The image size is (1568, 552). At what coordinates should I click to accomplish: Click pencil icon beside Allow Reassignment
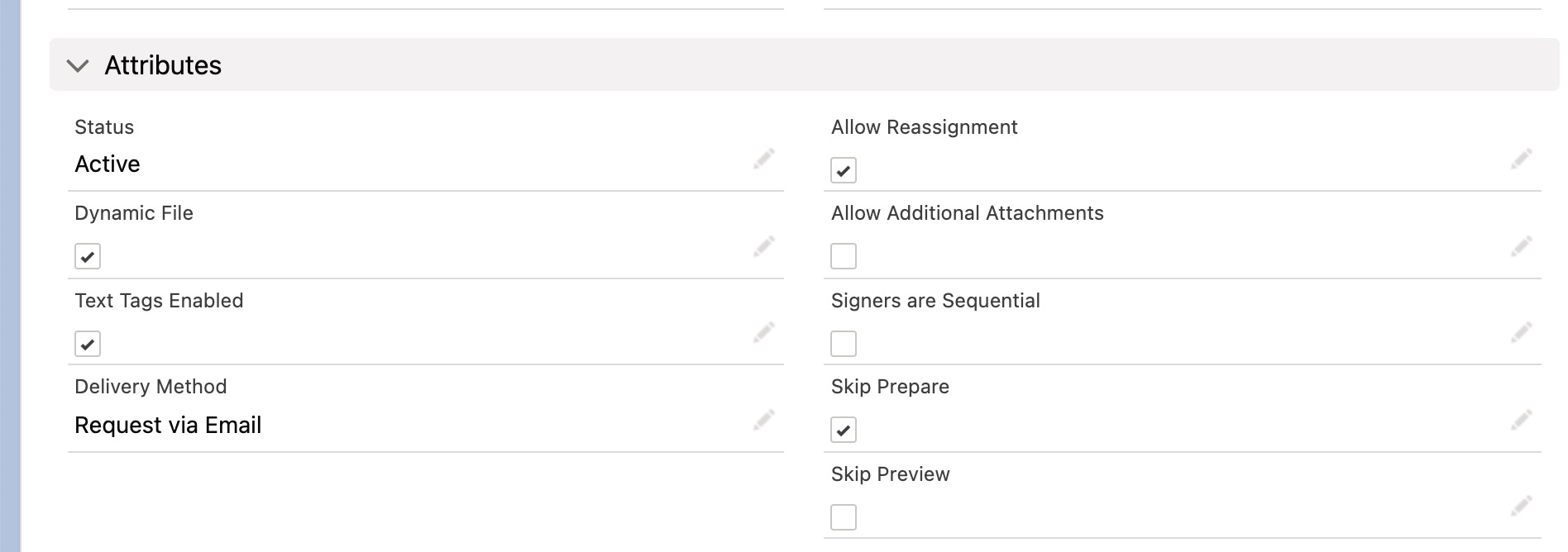1522,159
